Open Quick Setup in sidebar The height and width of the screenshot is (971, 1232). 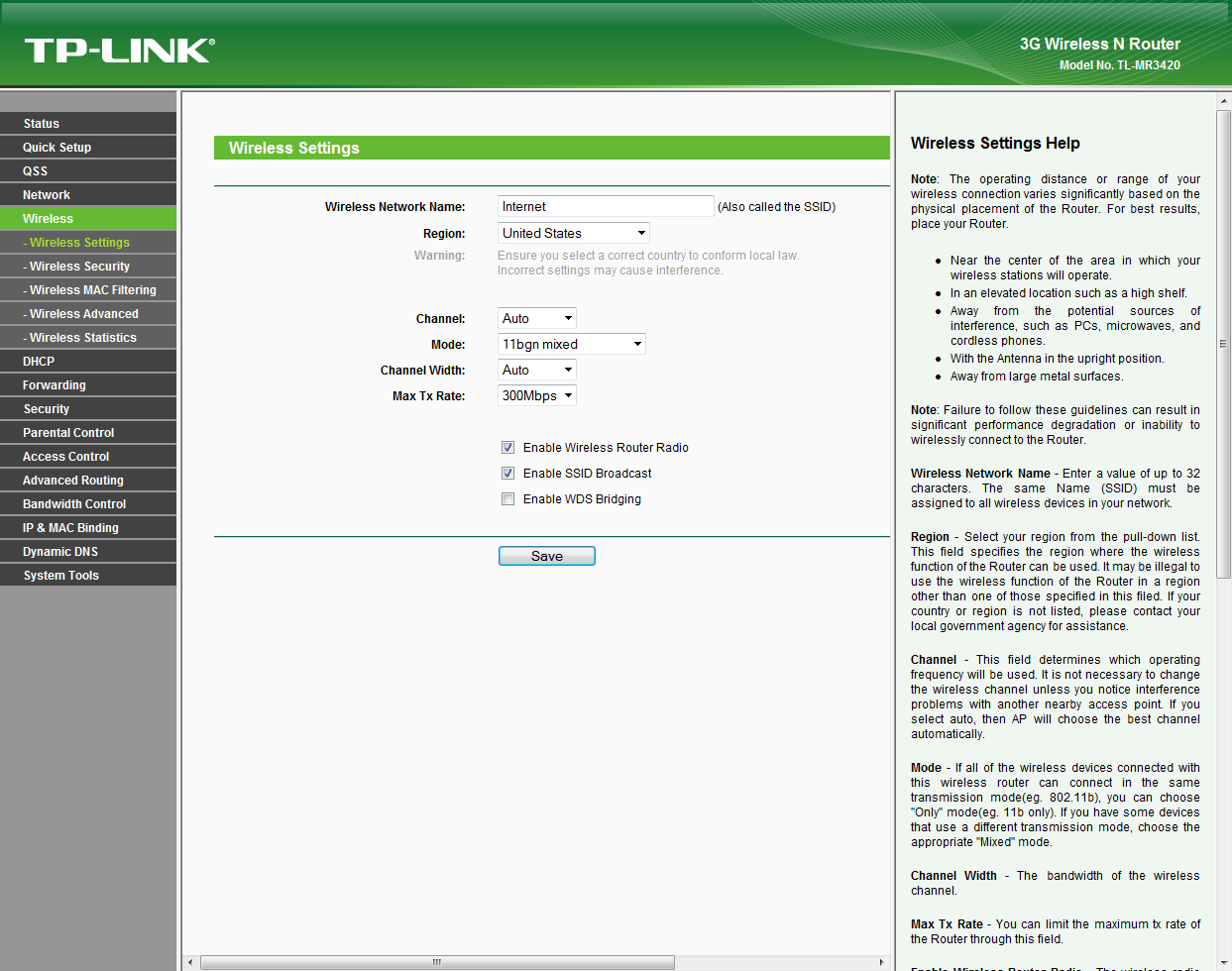(88, 148)
